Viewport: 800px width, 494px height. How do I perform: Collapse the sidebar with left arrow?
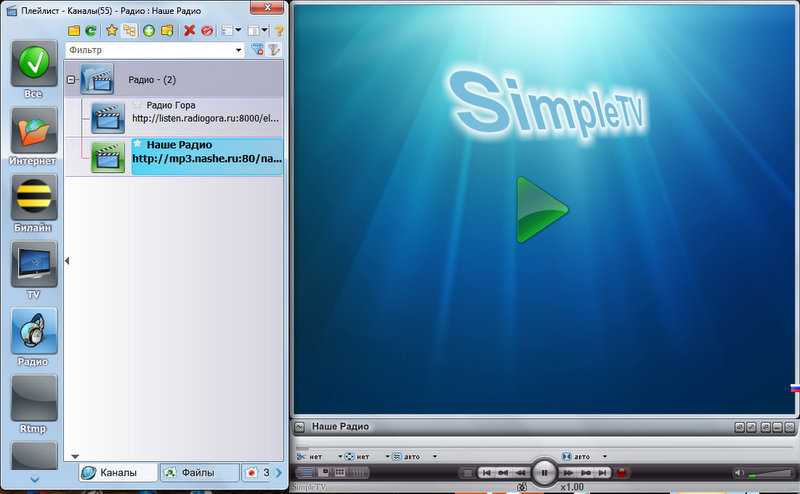(67, 261)
